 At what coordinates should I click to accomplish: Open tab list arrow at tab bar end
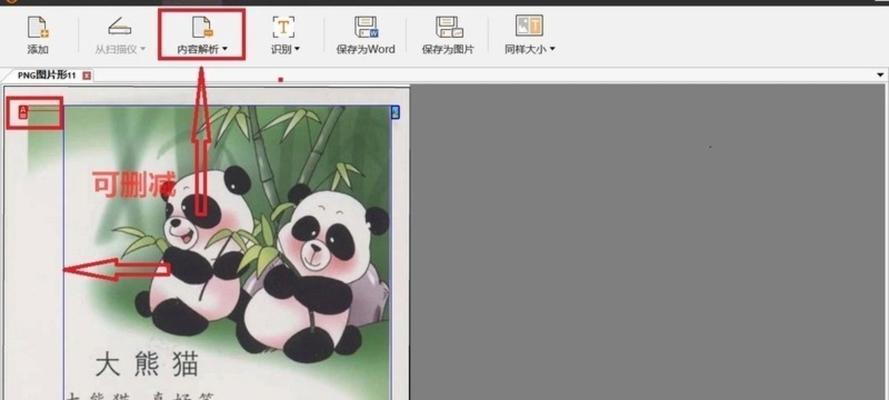click(880, 75)
